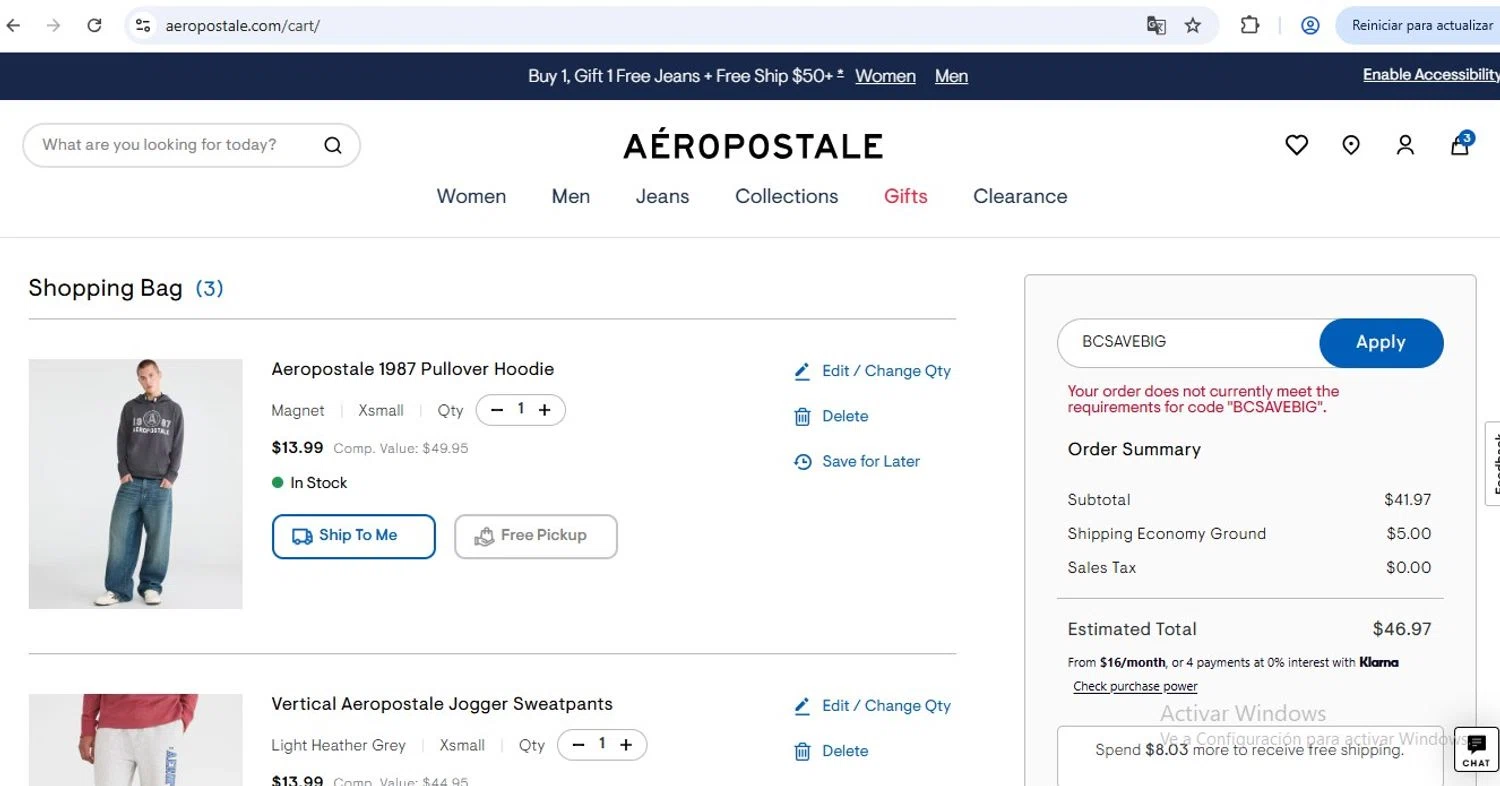
Task: Open Vertical Aeropostale Jogger Sweatpants title
Action: pos(442,704)
